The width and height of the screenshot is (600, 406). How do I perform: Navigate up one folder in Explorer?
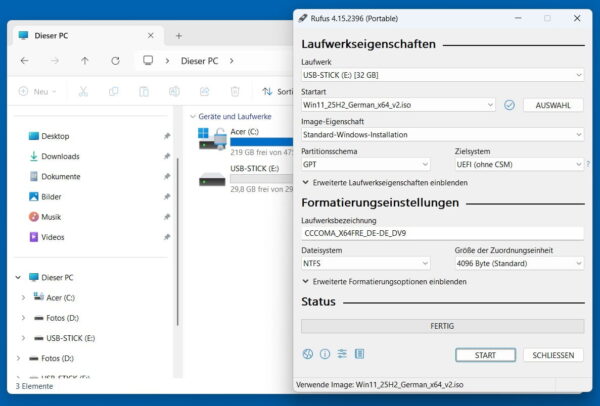(85, 61)
